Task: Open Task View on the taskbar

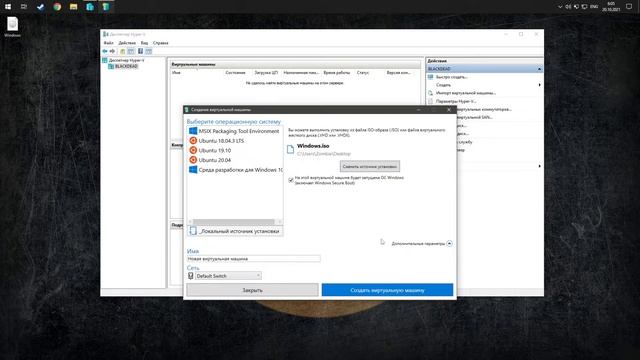Action: coord(24,7)
